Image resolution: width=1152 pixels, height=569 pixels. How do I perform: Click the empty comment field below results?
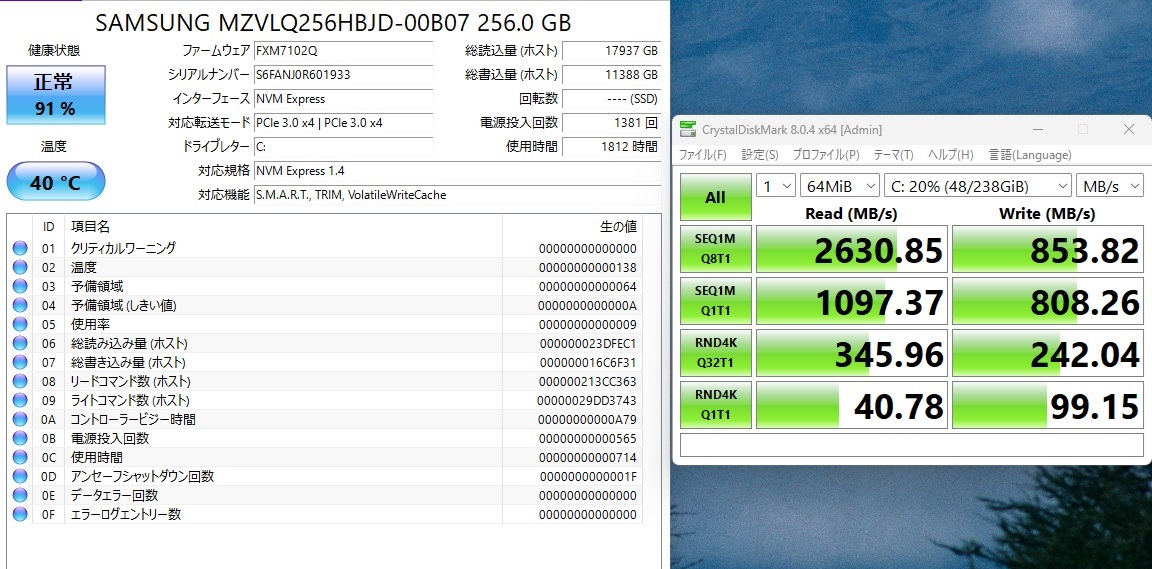[912, 445]
